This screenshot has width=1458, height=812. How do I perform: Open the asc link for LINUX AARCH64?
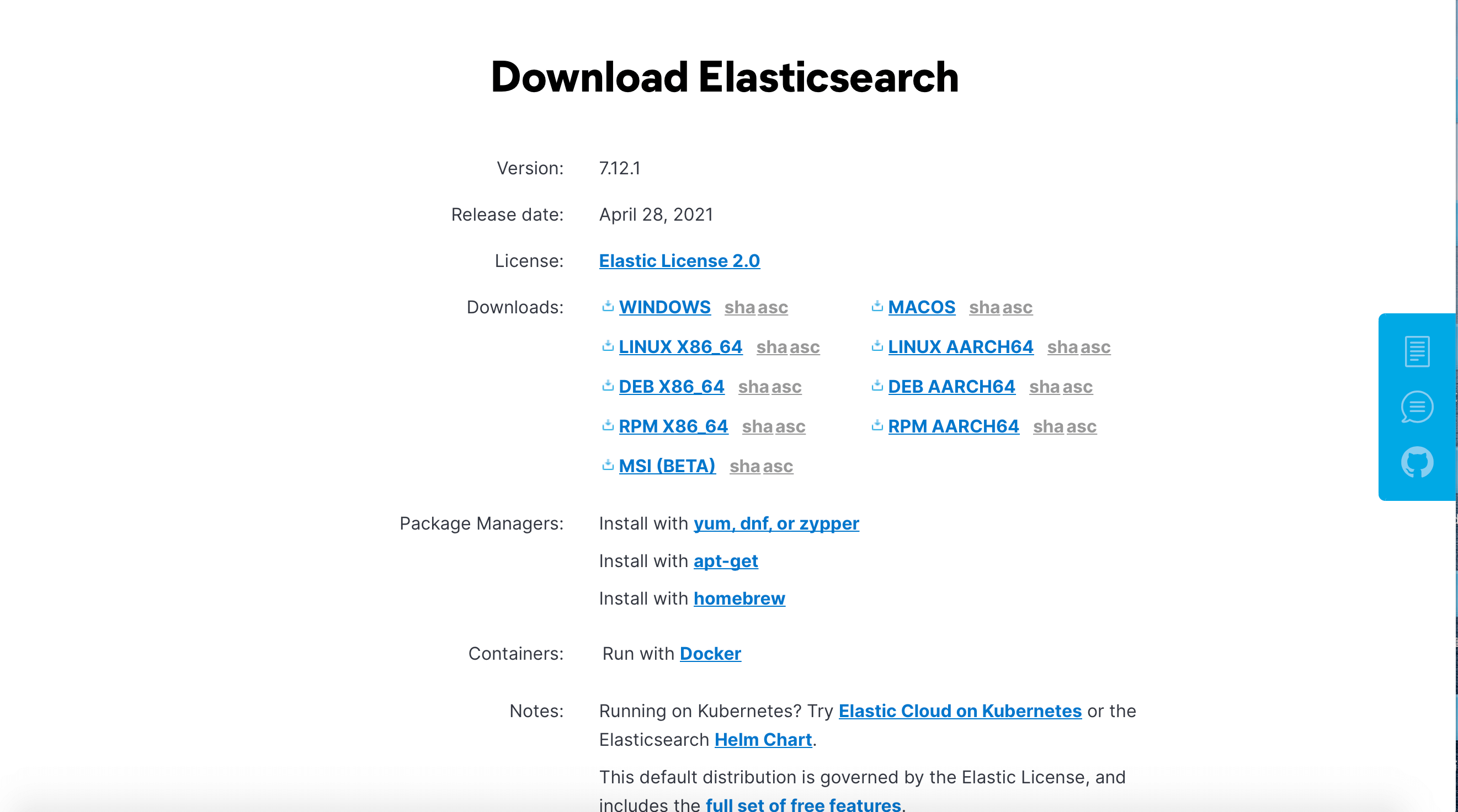point(1095,347)
